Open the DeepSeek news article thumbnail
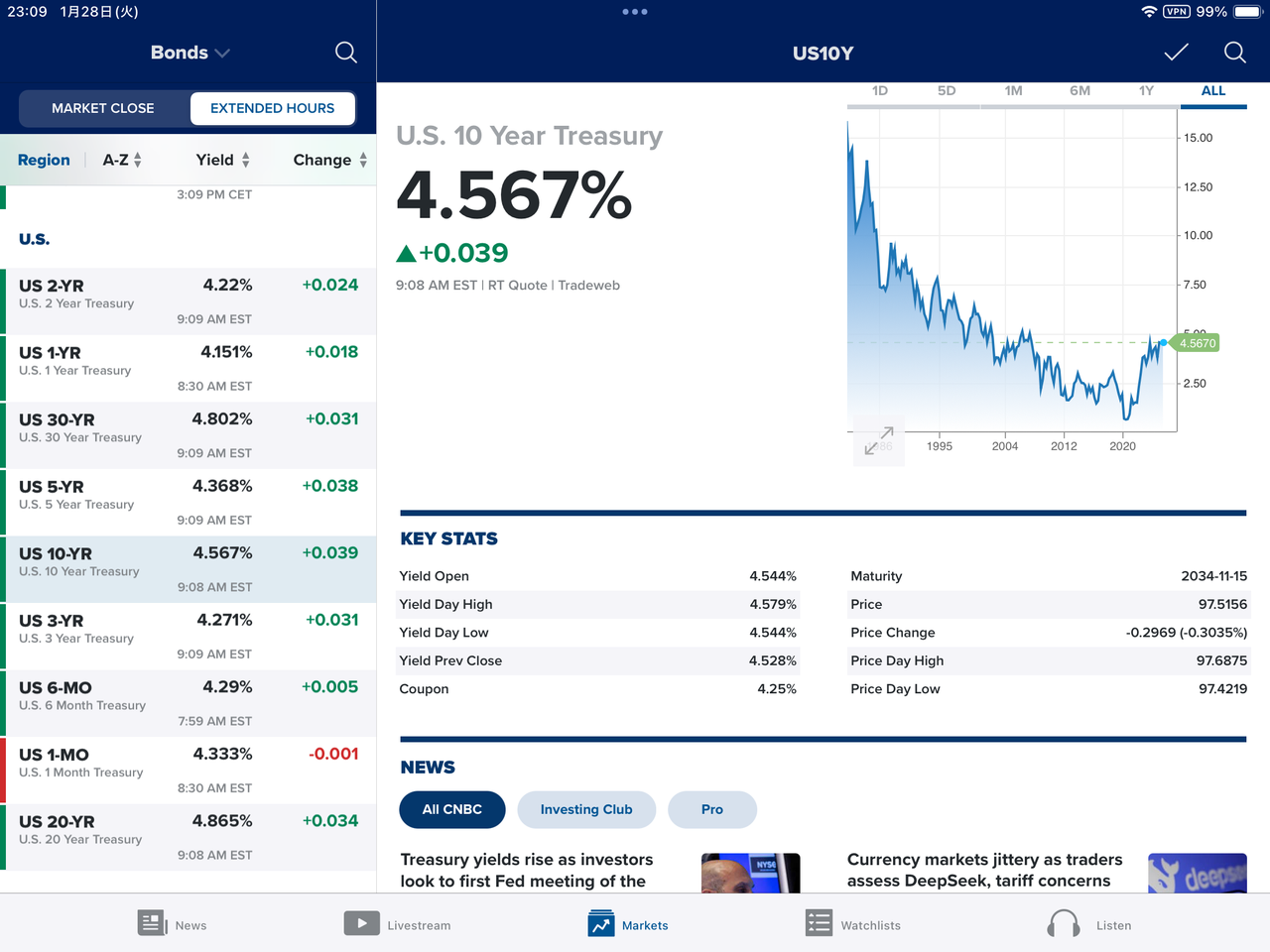The height and width of the screenshot is (952, 1270). tap(1197, 873)
